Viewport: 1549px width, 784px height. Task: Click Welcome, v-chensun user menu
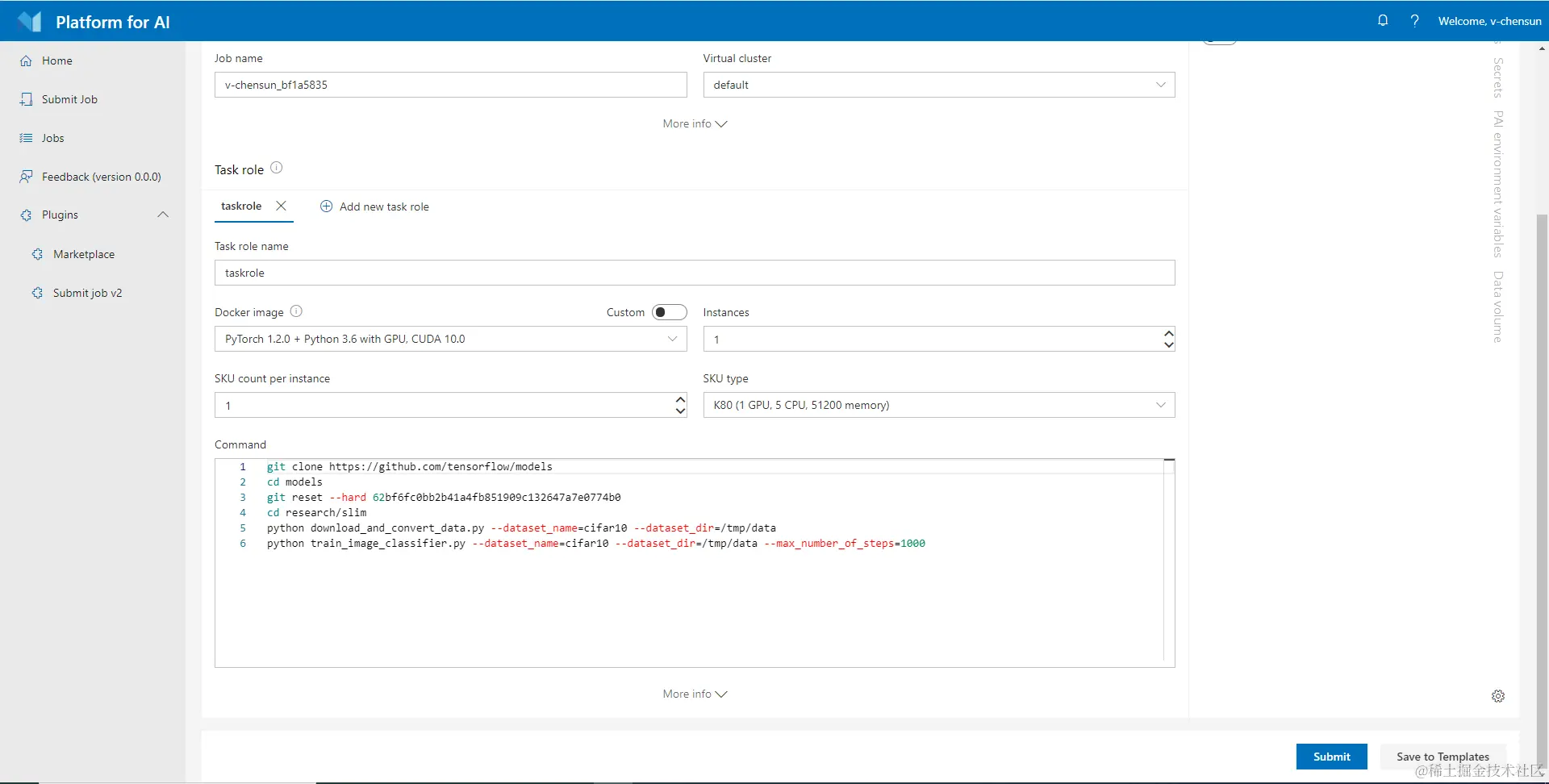[x=1489, y=21]
